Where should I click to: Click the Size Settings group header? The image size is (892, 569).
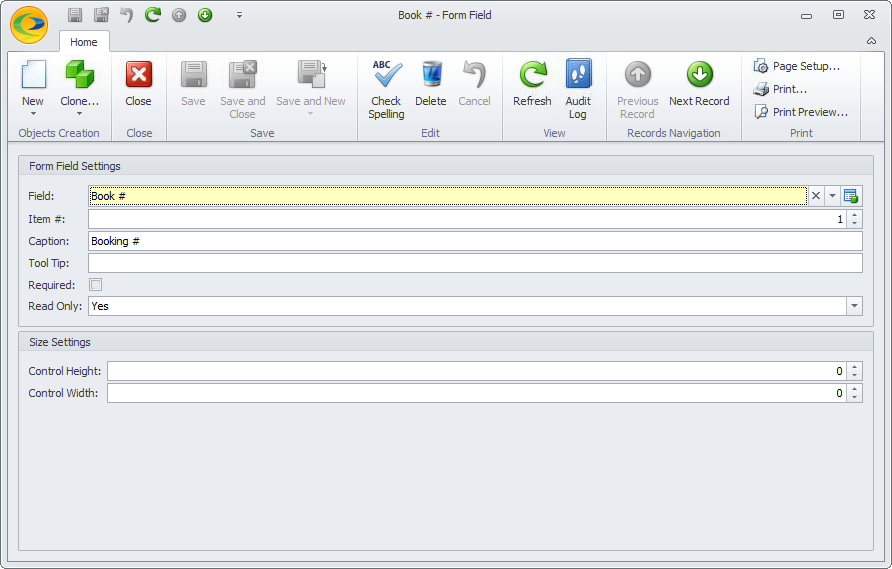(445, 342)
